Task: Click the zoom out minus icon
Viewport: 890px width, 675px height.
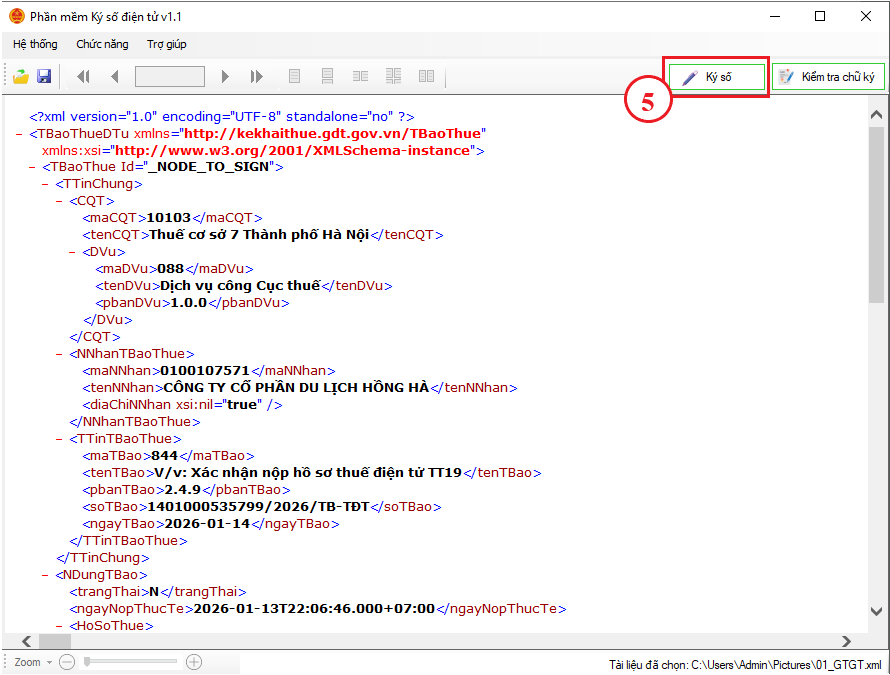Action: tap(67, 662)
